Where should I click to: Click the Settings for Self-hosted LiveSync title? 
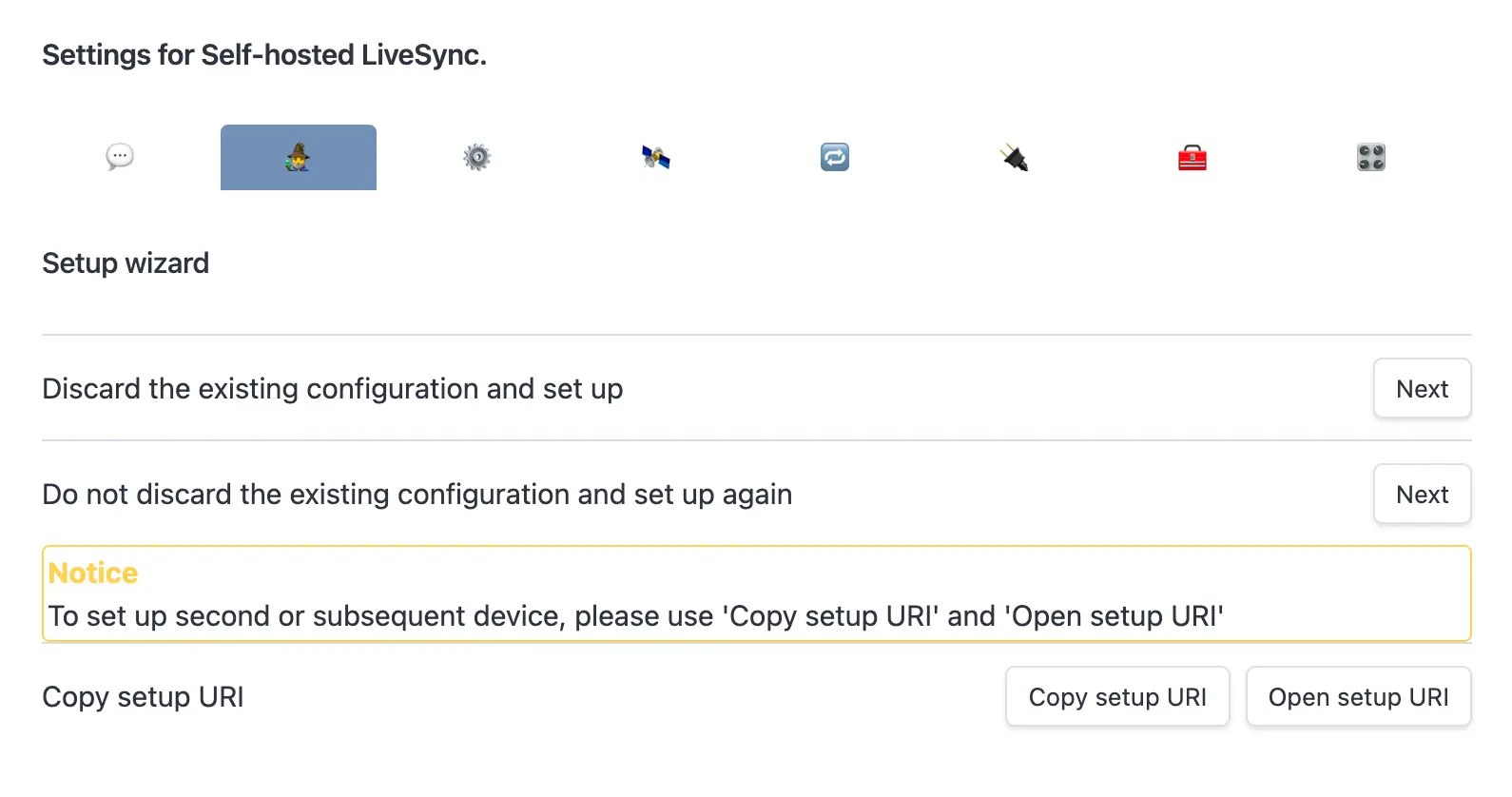coord(264,55)
